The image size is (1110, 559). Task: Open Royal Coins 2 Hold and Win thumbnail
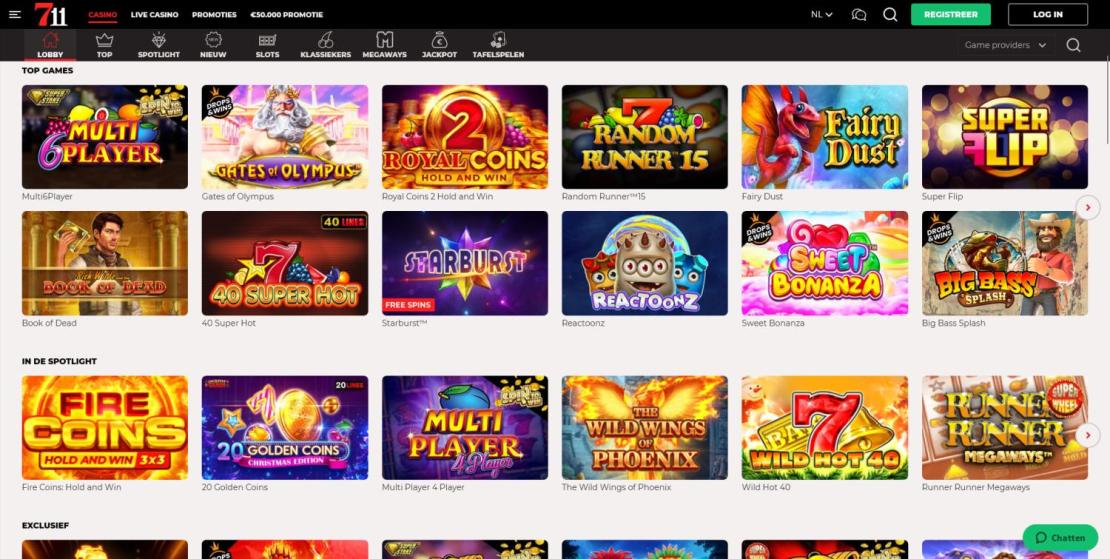465,137
